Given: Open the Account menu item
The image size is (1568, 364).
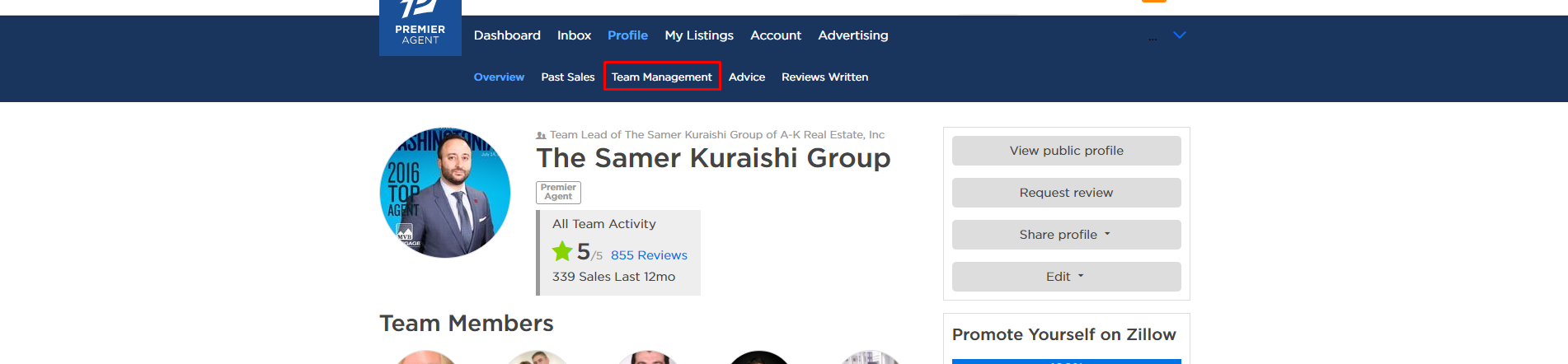Looking at the screenshot, I should (x=775, y=35).
